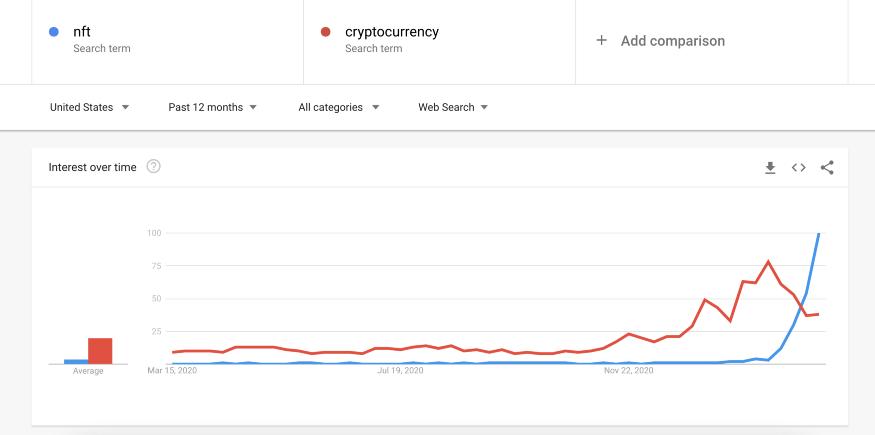The height and width of the screenshot is (435, 875).
Task: Download the Interest over time chart CSV
Action: tap(770, 167)
